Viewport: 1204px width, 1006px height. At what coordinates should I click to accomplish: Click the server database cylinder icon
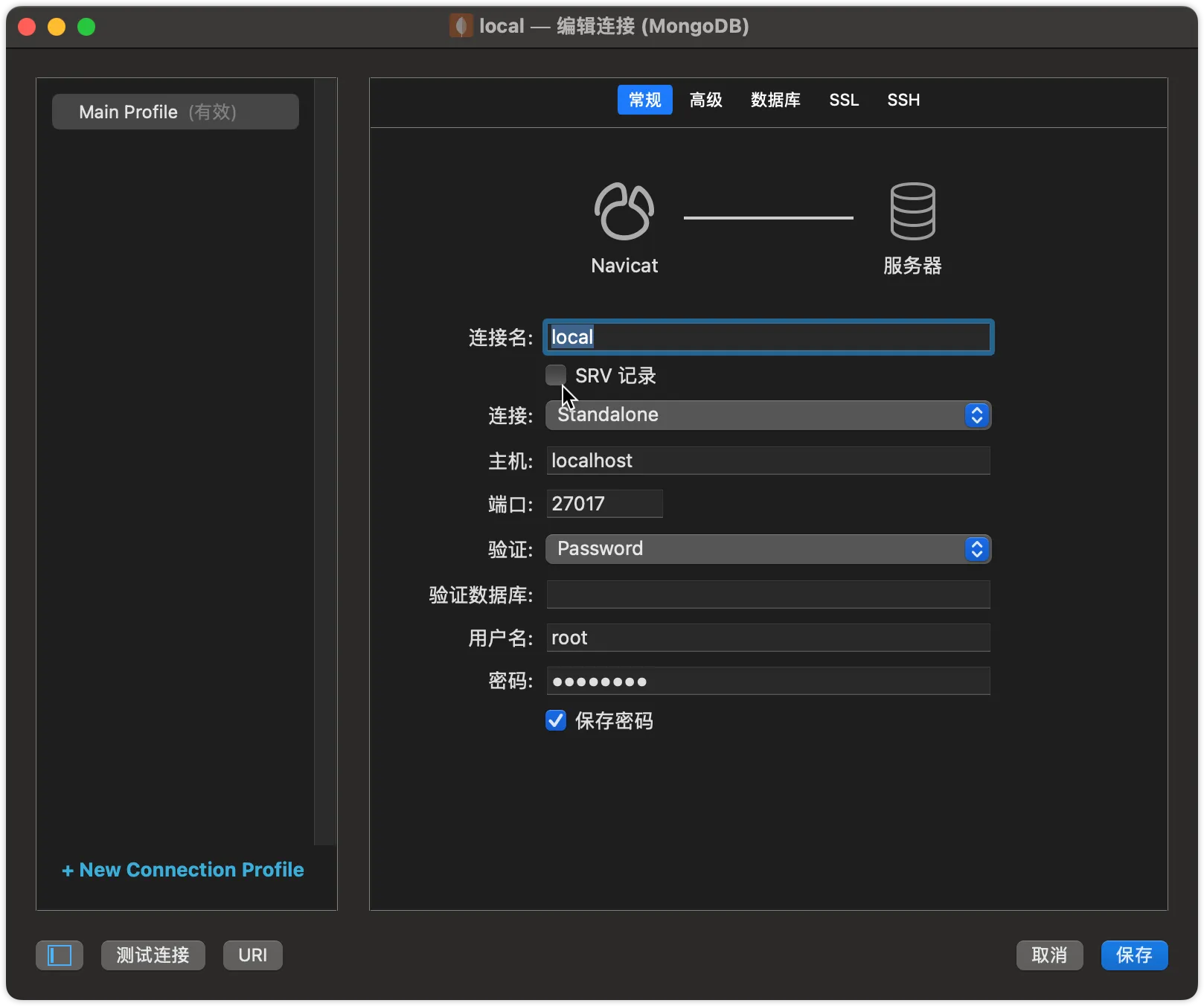(x=912, y=211)
